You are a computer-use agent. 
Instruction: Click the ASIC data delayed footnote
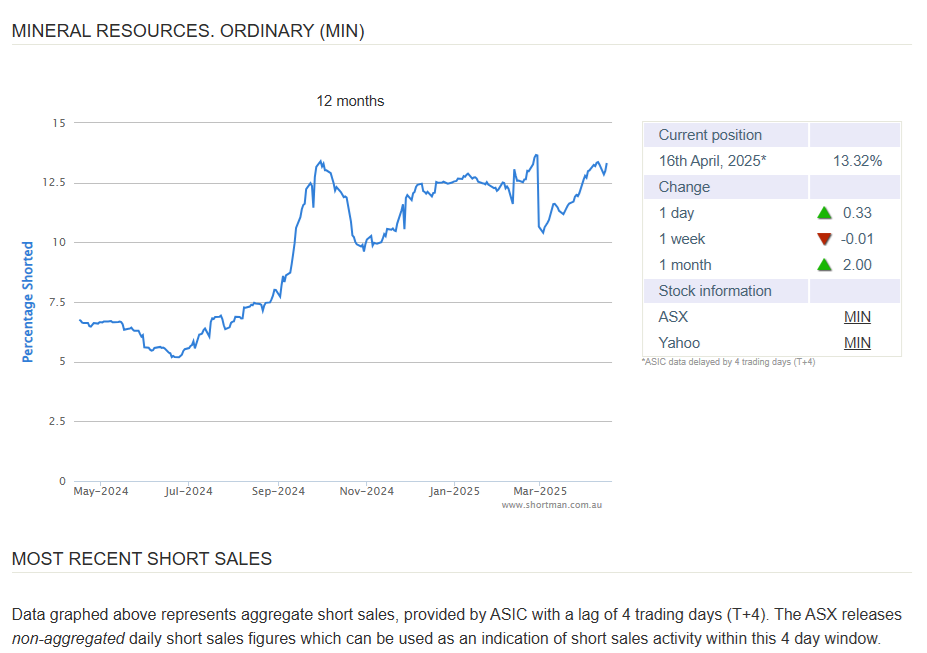pos(728,362)
